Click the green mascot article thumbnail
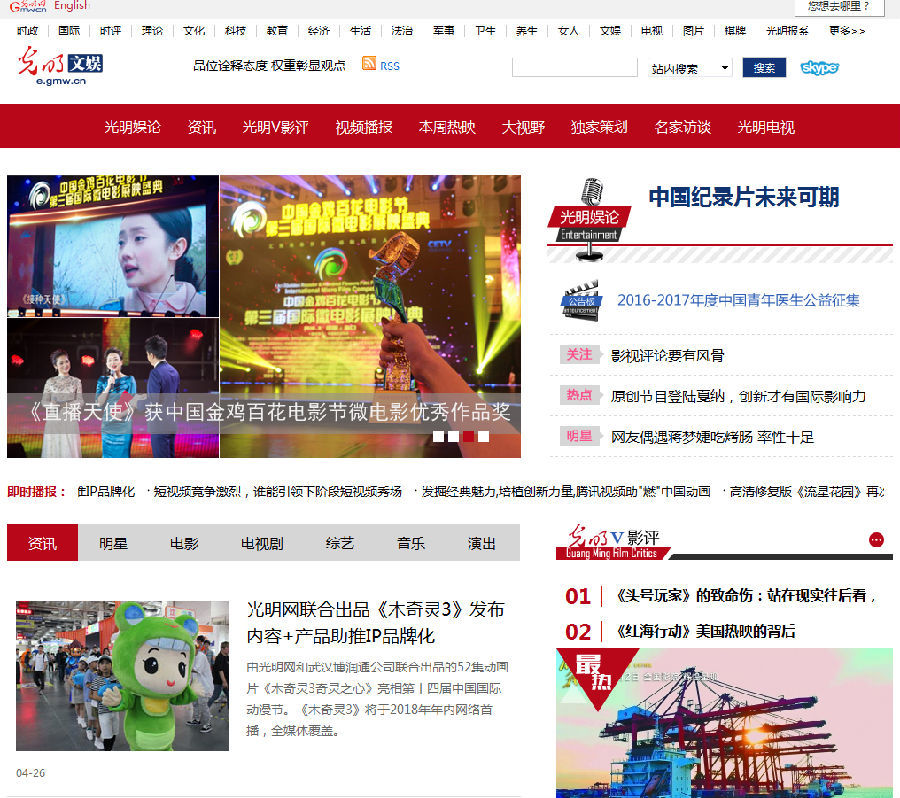 coord(122,676)
